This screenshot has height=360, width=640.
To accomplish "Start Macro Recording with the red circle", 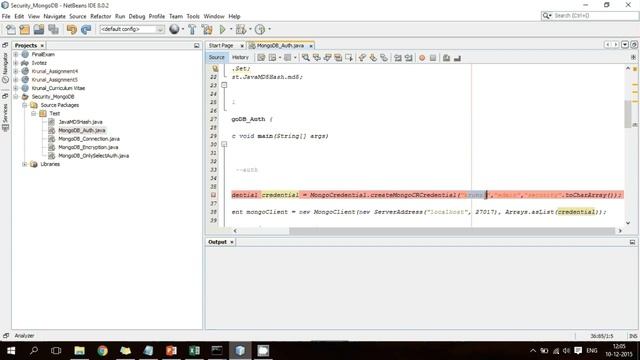I will tap(422, 58).
